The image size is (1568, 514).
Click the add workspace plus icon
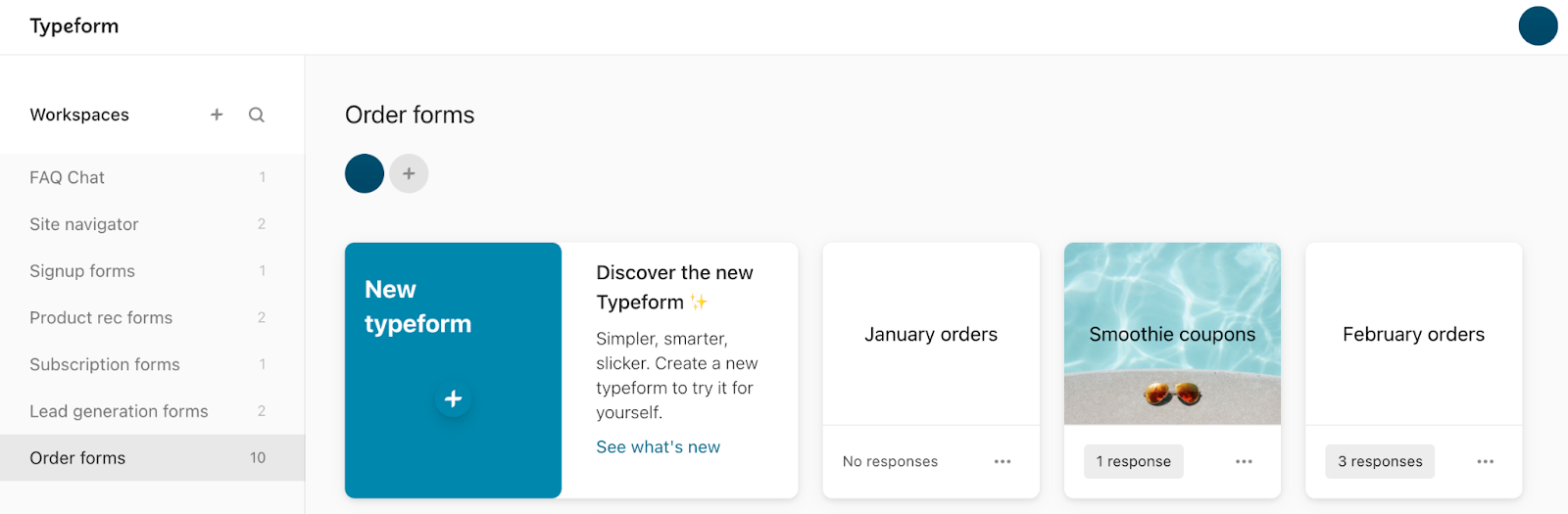[217, 115]
